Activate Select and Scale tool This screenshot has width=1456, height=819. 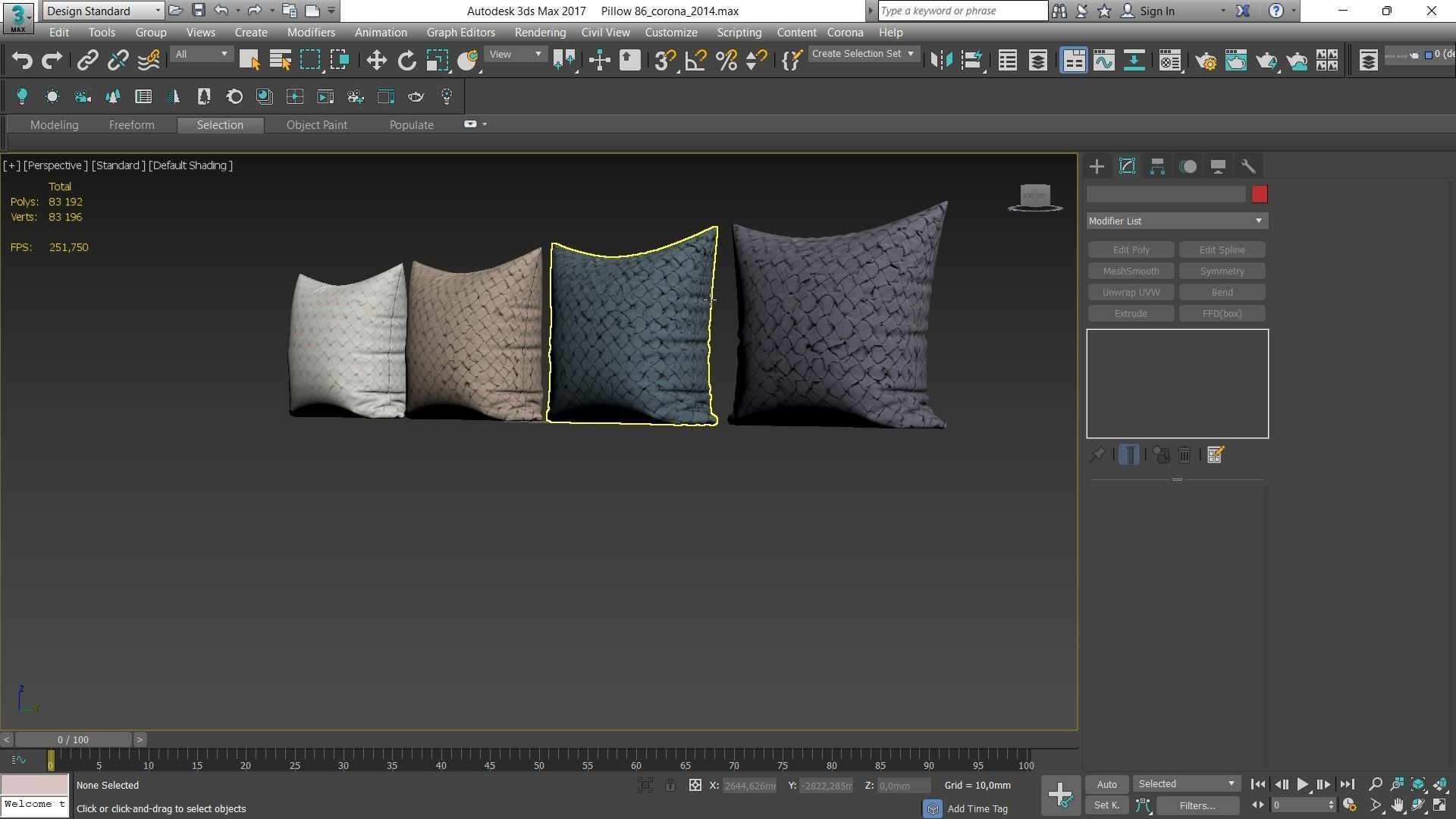(x=437, y=60)
